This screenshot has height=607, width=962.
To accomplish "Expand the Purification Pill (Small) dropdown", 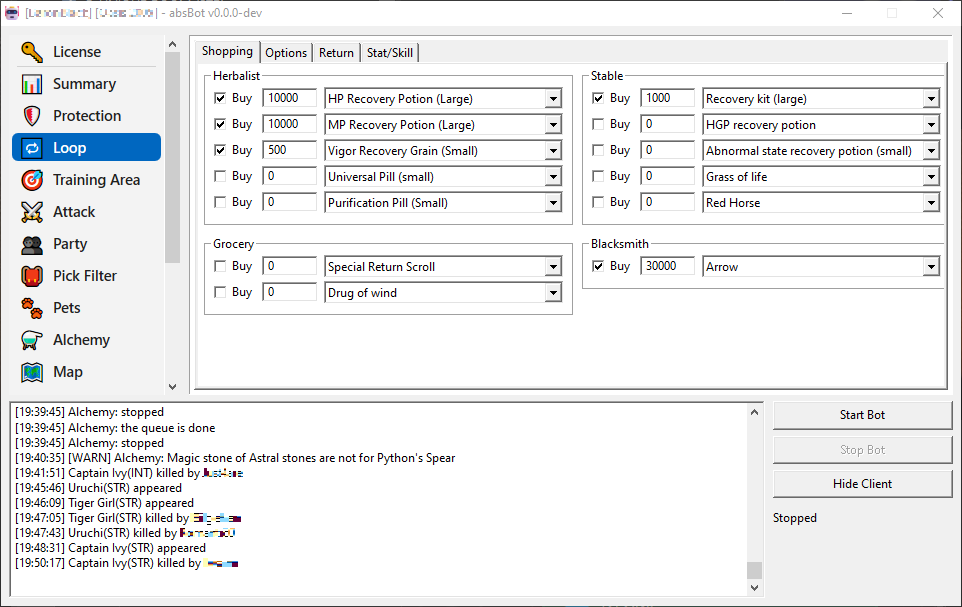I will (553, 203).
